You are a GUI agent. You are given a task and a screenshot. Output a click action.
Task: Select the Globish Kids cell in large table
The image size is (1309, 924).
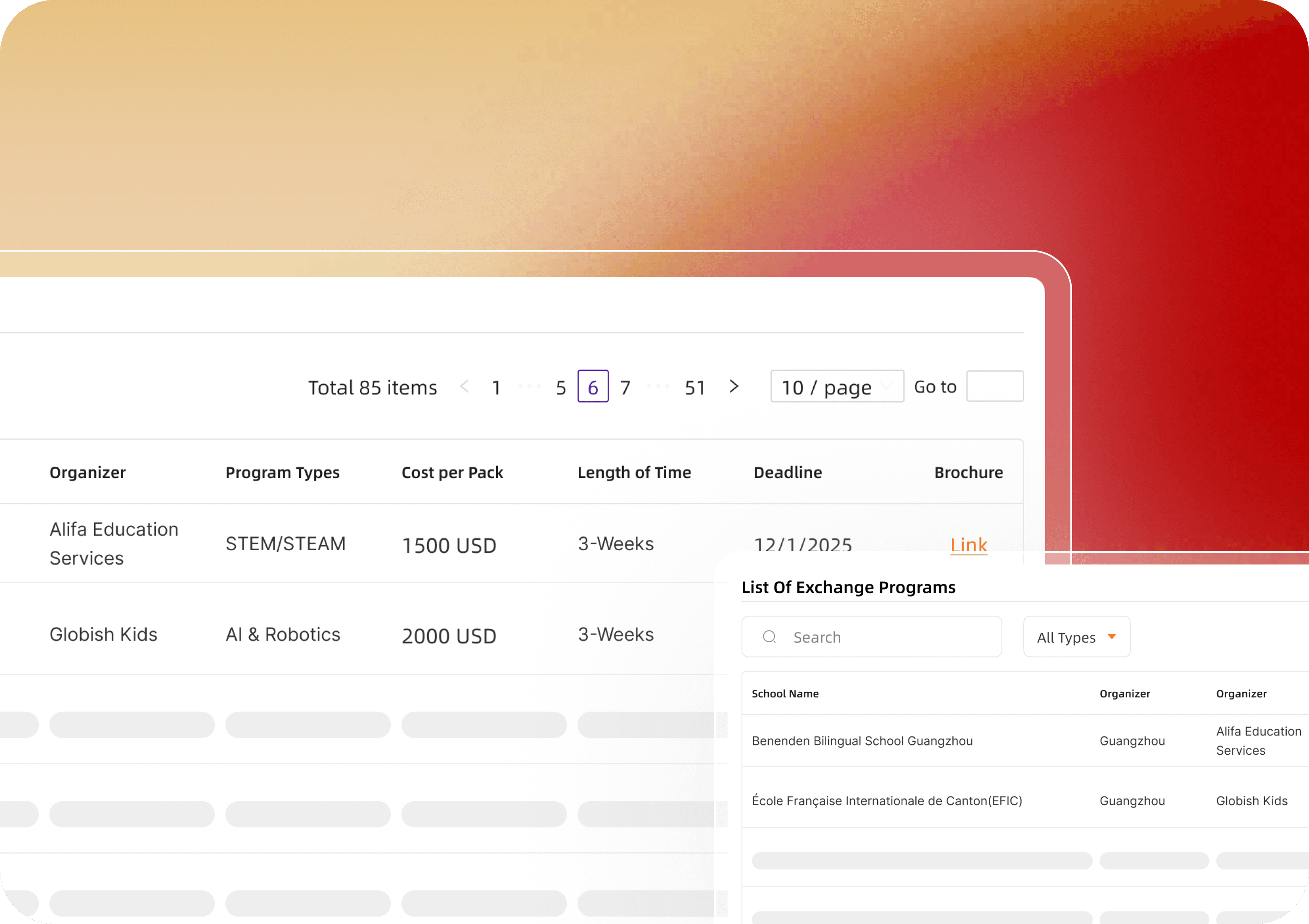click(x=103, y=635)
